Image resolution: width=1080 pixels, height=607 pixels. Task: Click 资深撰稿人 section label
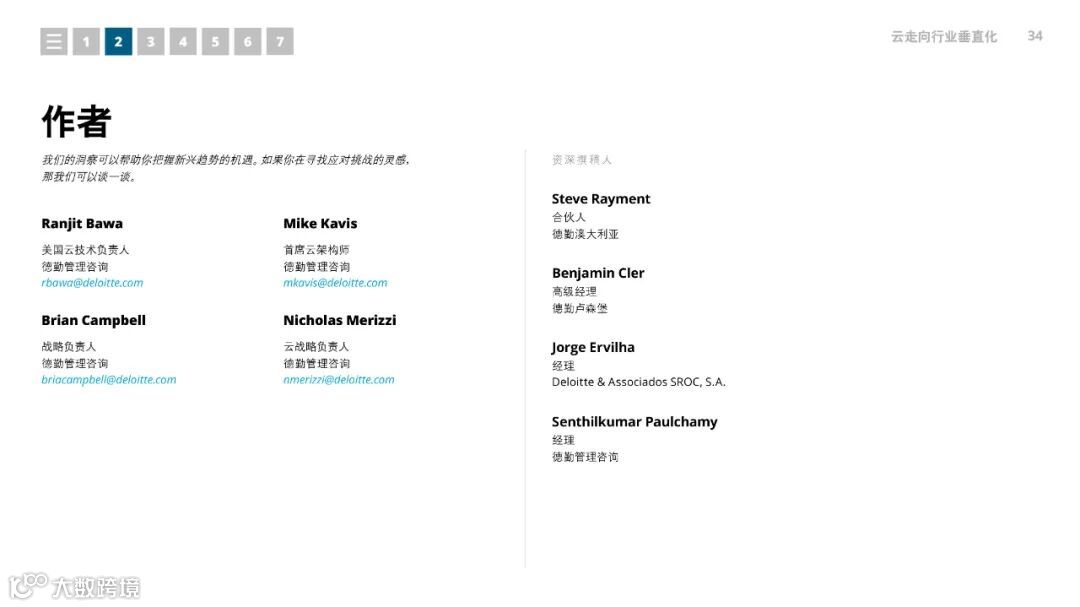coord(582,160)
